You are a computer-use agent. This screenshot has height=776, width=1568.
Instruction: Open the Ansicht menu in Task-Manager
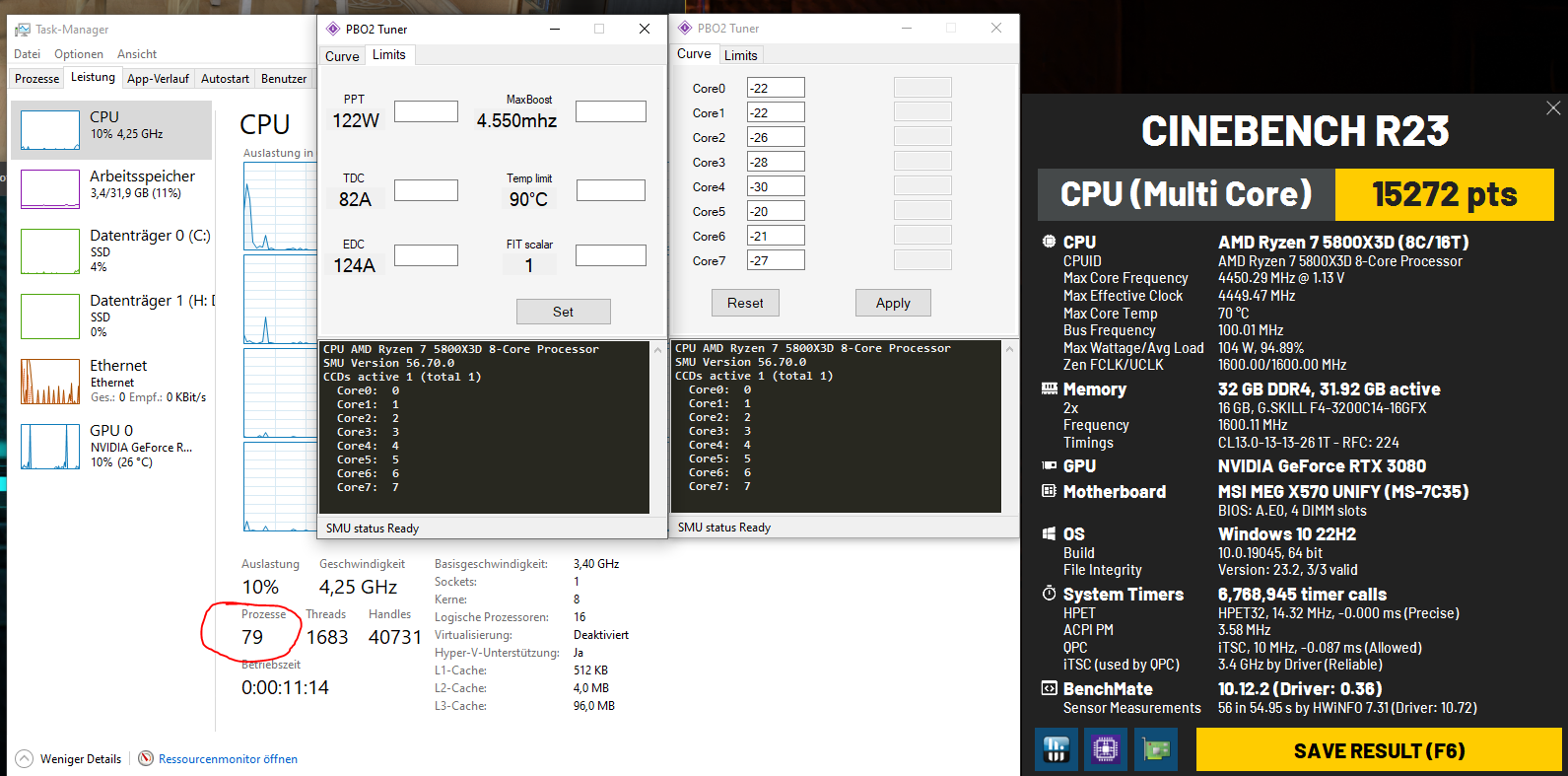click(x=137, y=54)
